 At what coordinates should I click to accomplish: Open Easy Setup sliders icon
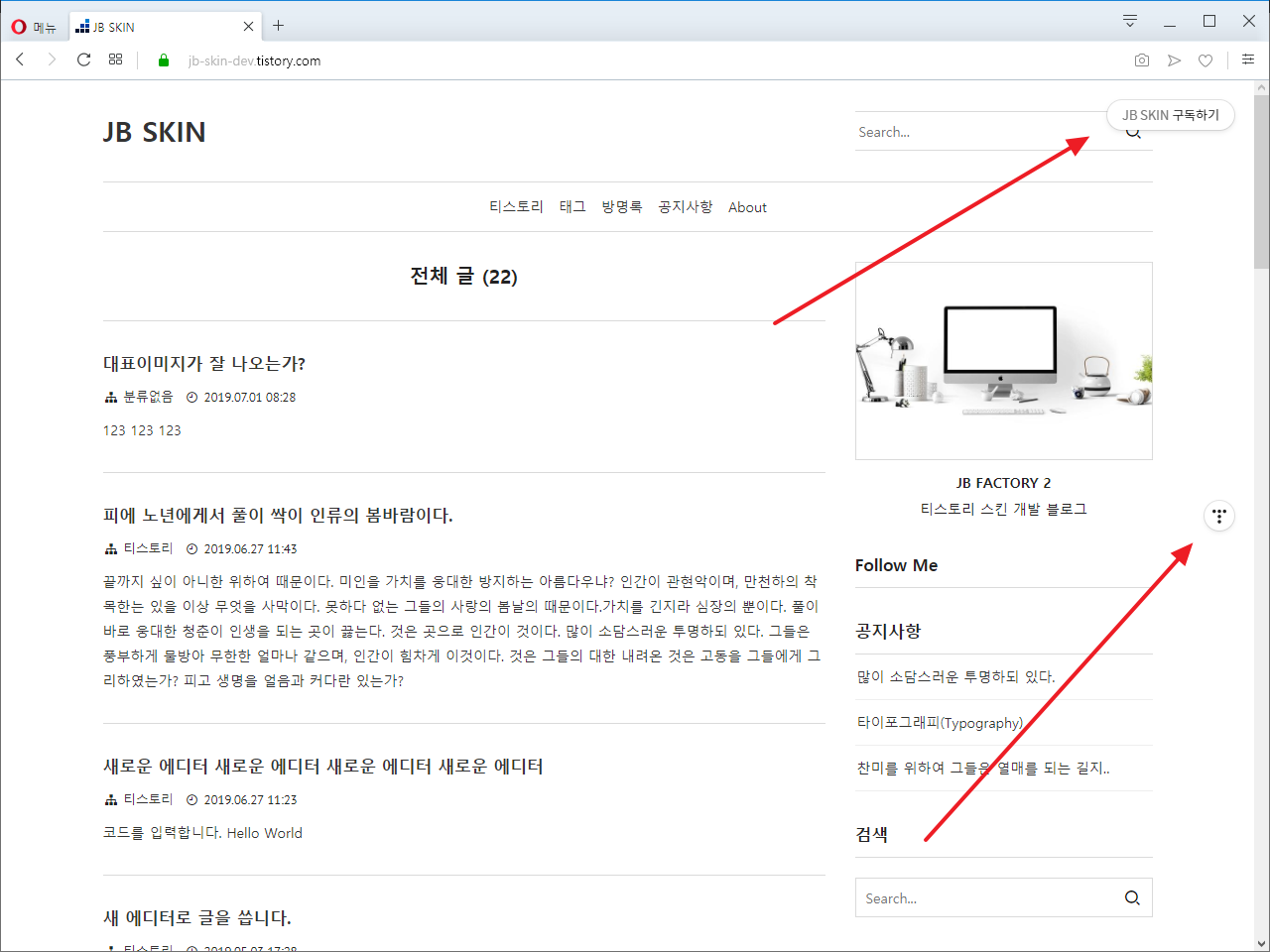click(x=1248, y=59)
